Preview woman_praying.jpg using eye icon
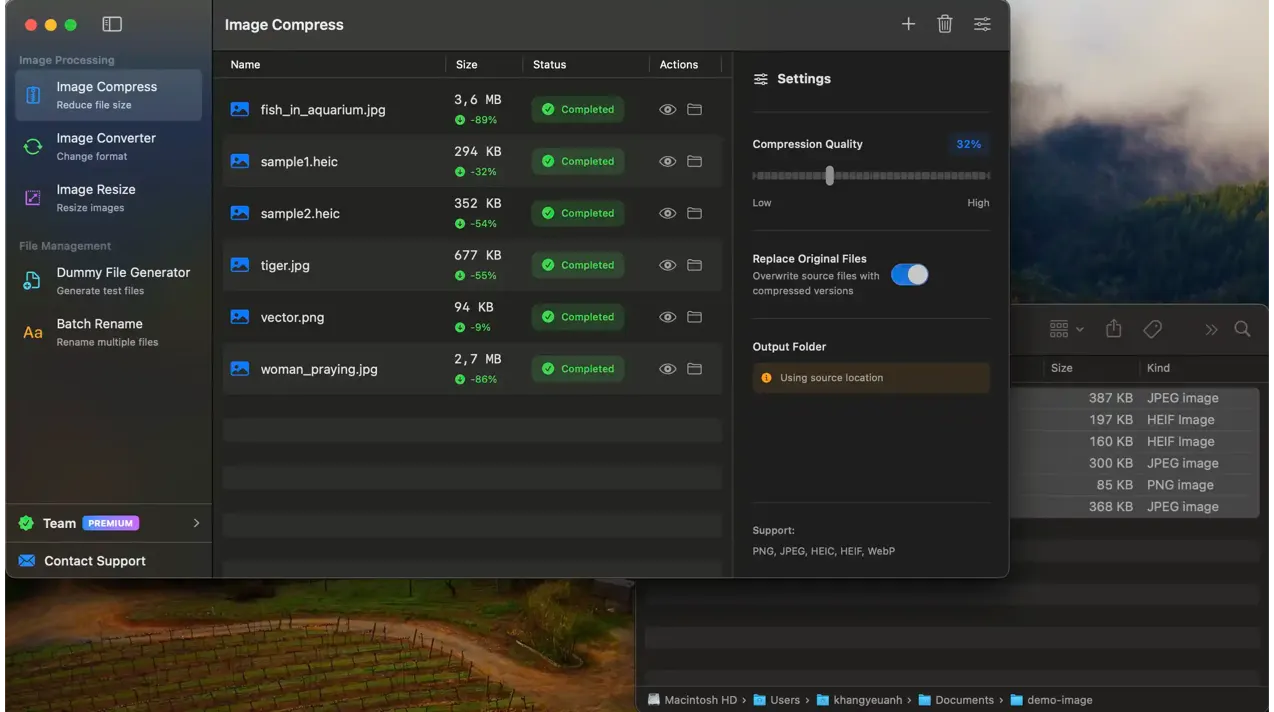Screen dimensions: 1274x712 pos(668,369)
